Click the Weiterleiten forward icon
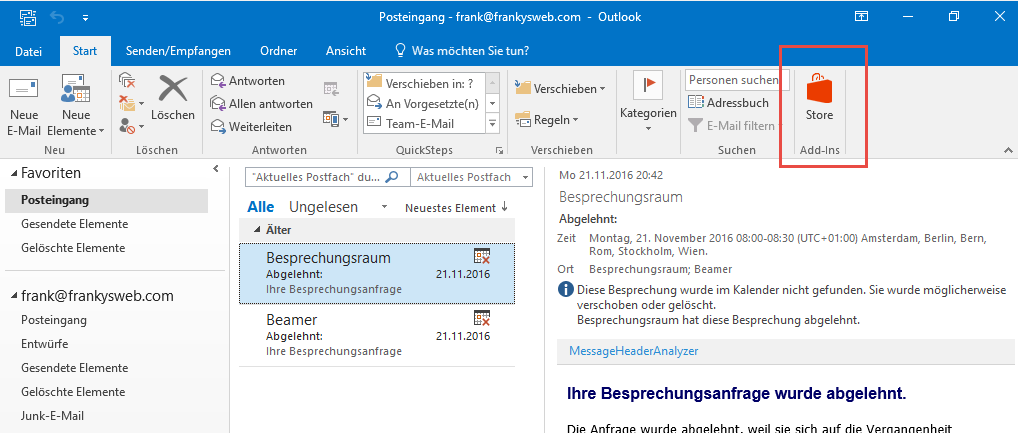This screenshot has width=1018, height=433. (x=218, y=127)
